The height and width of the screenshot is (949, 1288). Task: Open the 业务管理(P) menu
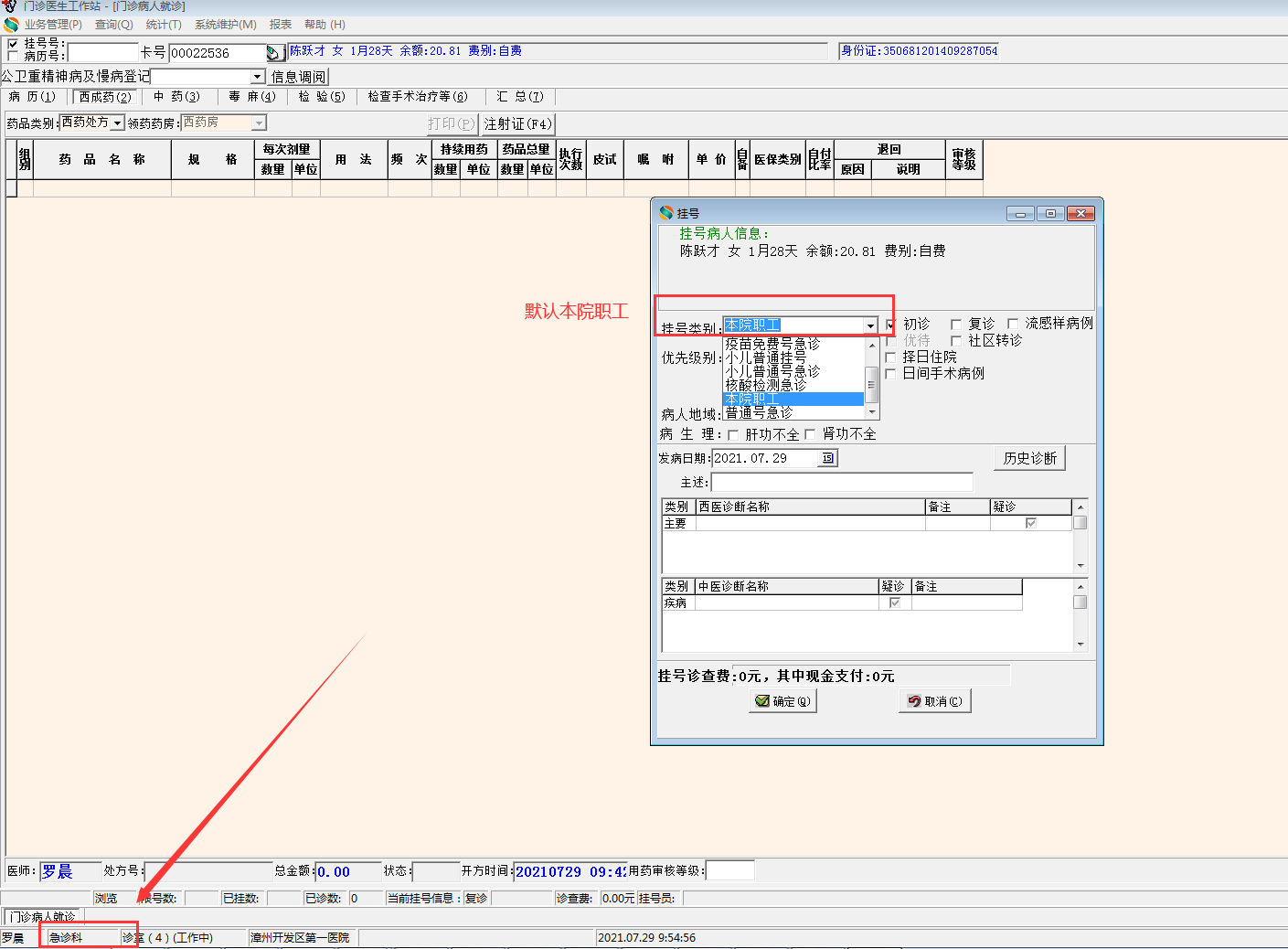coord(53,25)
